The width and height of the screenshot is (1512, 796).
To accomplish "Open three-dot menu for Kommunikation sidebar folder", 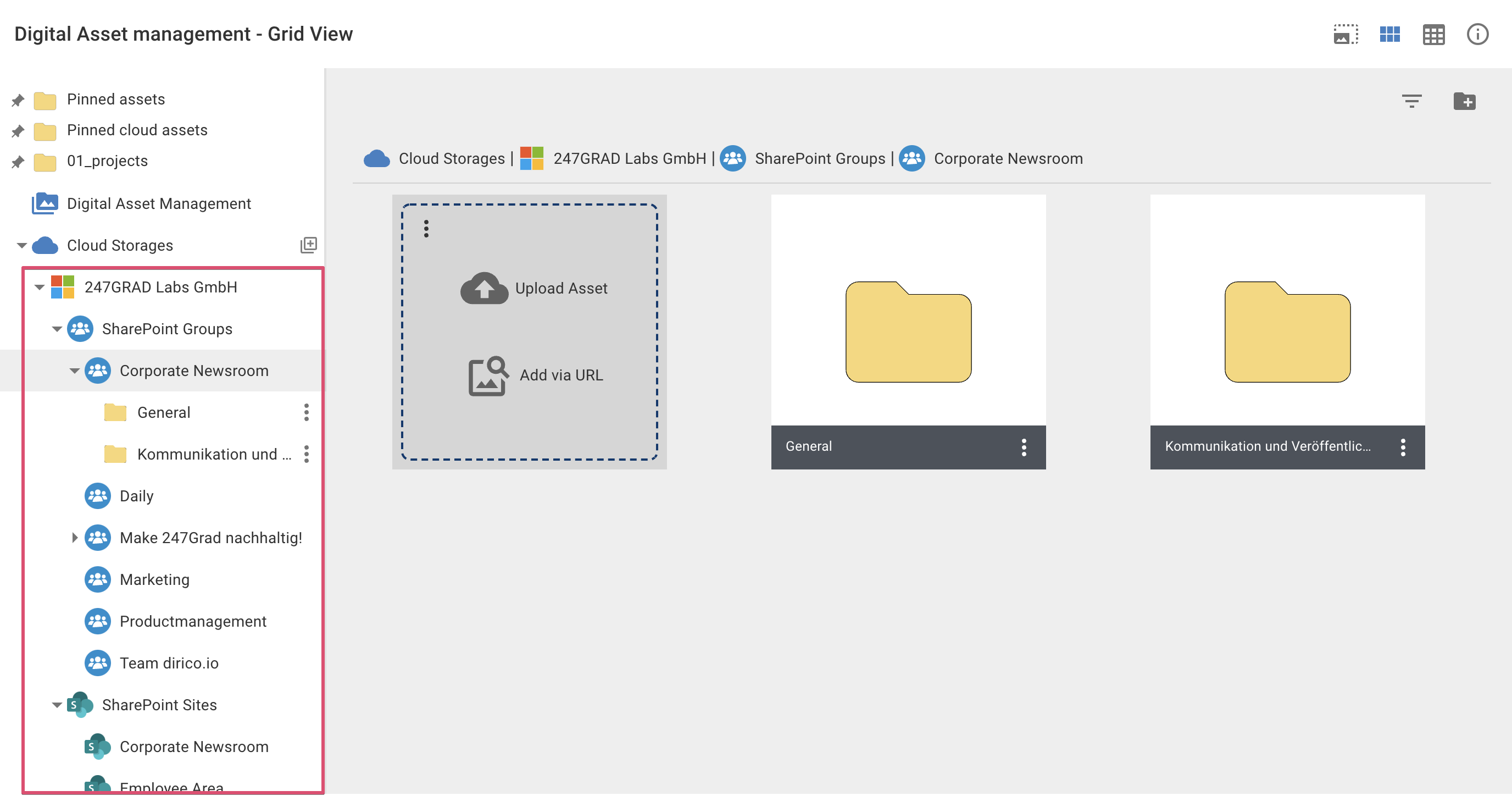I will click(x=306, y=454).
